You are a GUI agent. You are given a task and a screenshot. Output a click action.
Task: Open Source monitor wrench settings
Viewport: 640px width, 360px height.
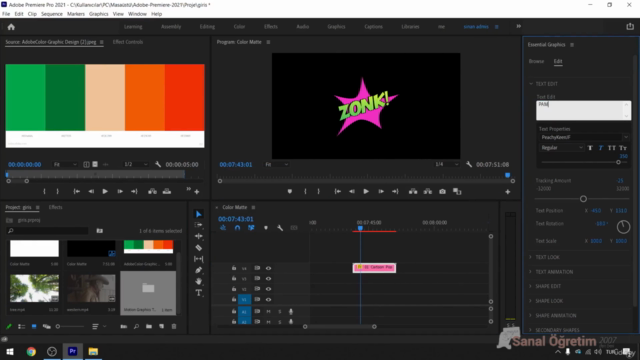(x=158, y=164)
